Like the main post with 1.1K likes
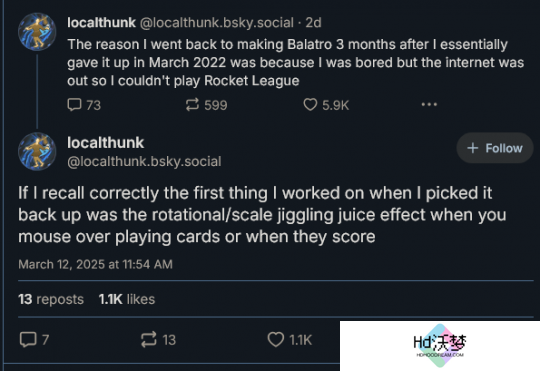Image resolution: width=540 pixels, height=371 pixels. pyautogui.click(x=290, y=340)
